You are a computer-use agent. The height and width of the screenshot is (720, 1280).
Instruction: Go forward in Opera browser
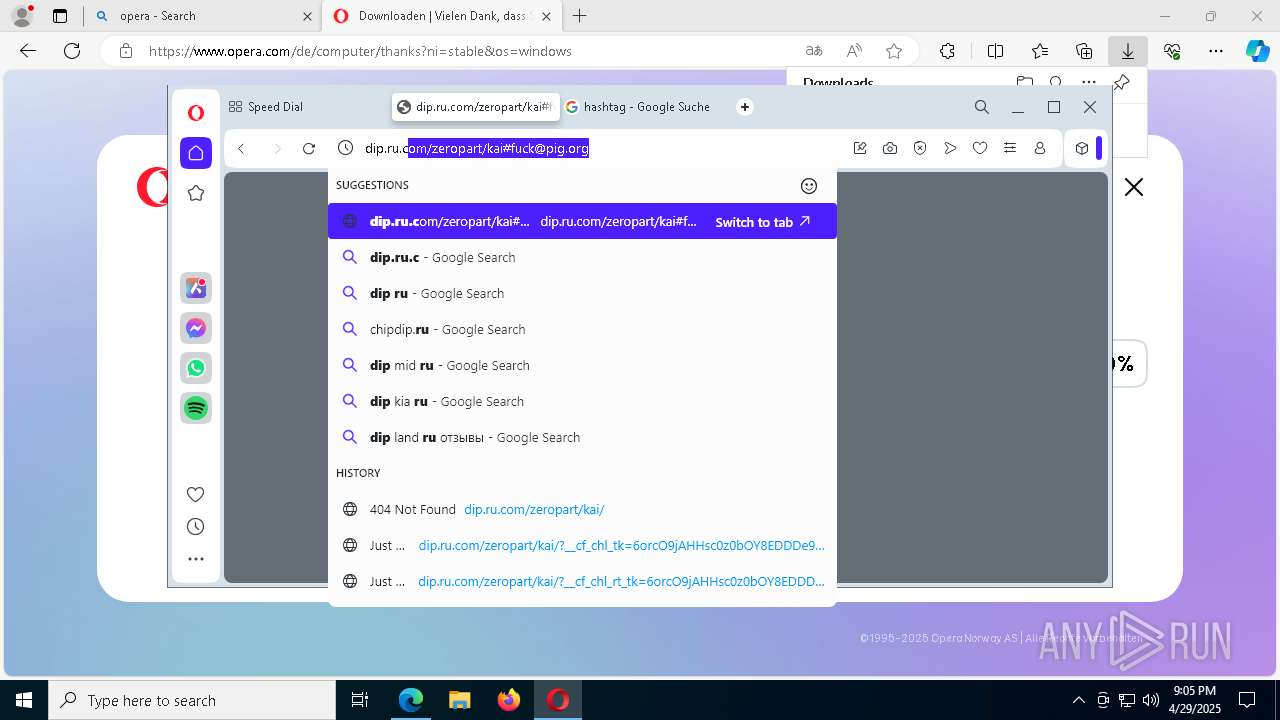(x=277, y=148)
